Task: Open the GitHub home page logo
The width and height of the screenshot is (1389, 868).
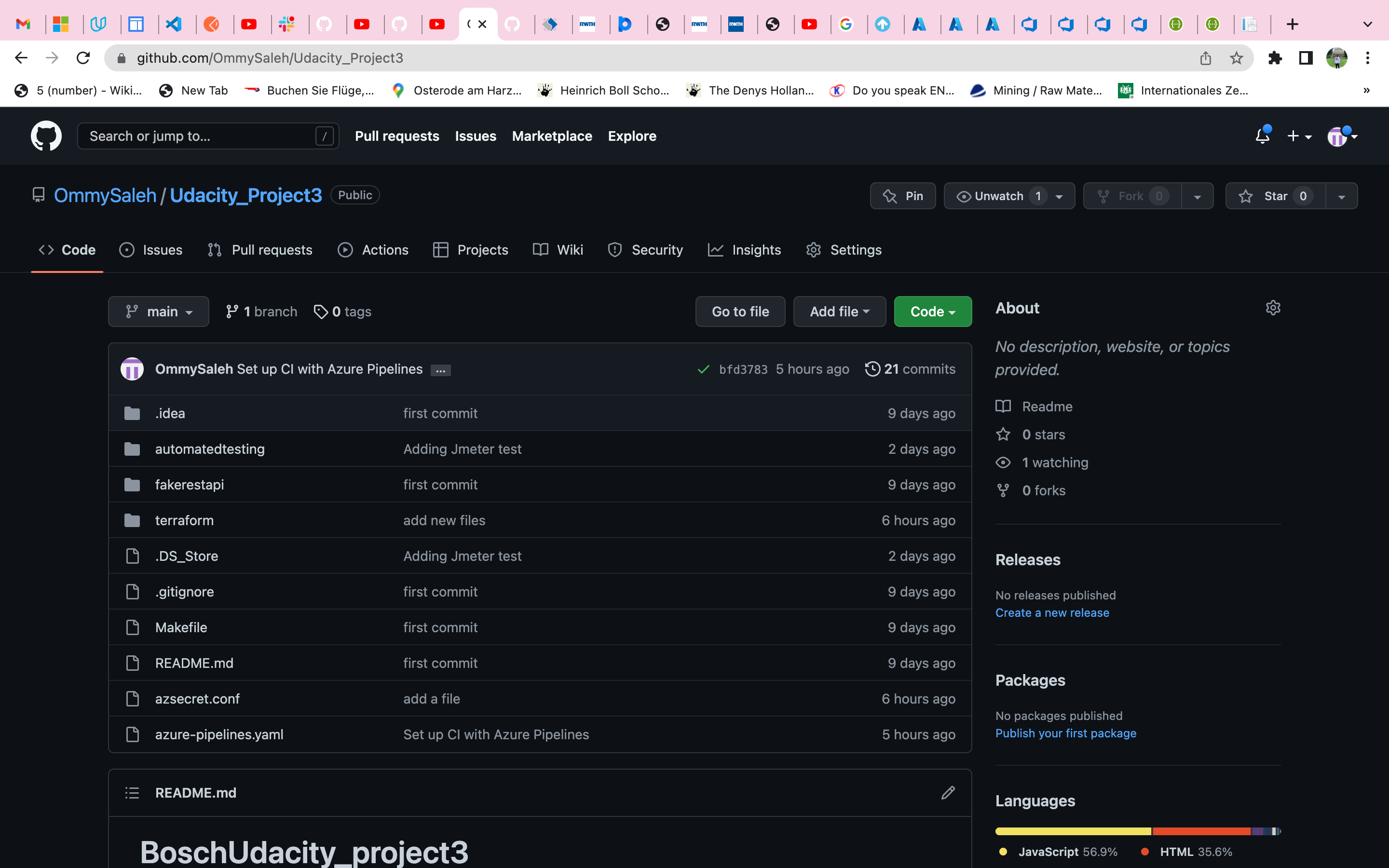Action: tap(46, 136)
